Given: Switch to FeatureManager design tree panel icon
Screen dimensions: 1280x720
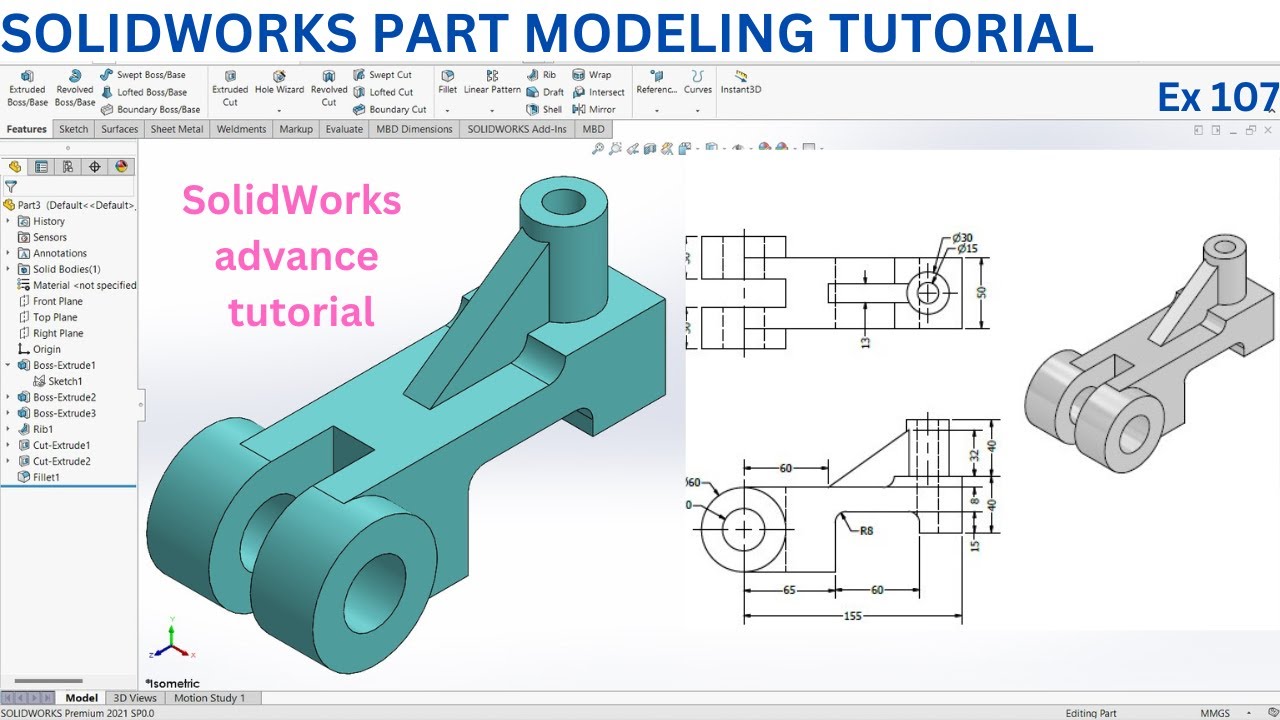Looking at the screenshot, I should point(15,167).
